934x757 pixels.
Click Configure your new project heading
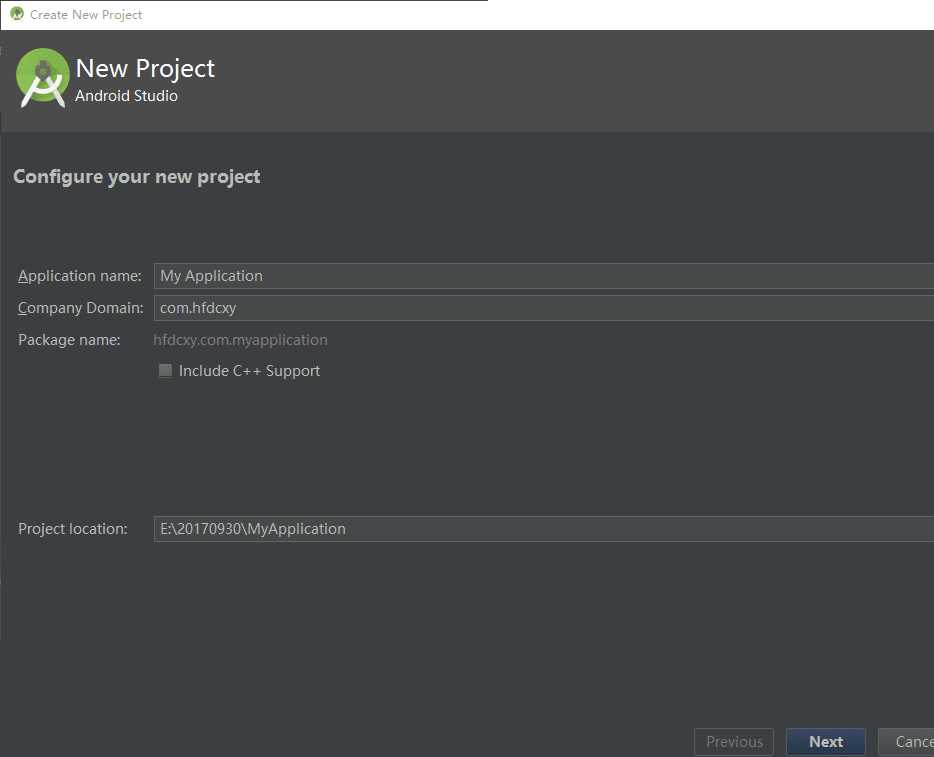coord(136,177)
